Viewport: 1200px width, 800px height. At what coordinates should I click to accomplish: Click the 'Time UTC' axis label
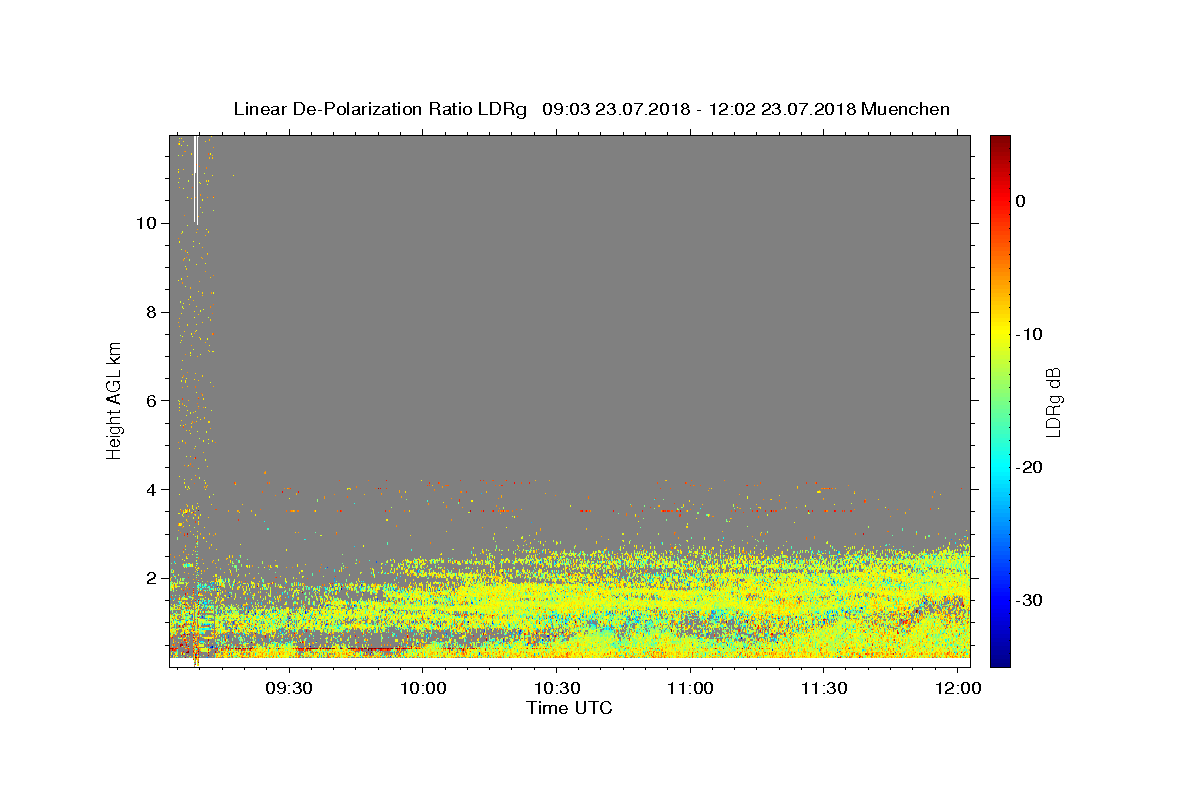point(569,708)
